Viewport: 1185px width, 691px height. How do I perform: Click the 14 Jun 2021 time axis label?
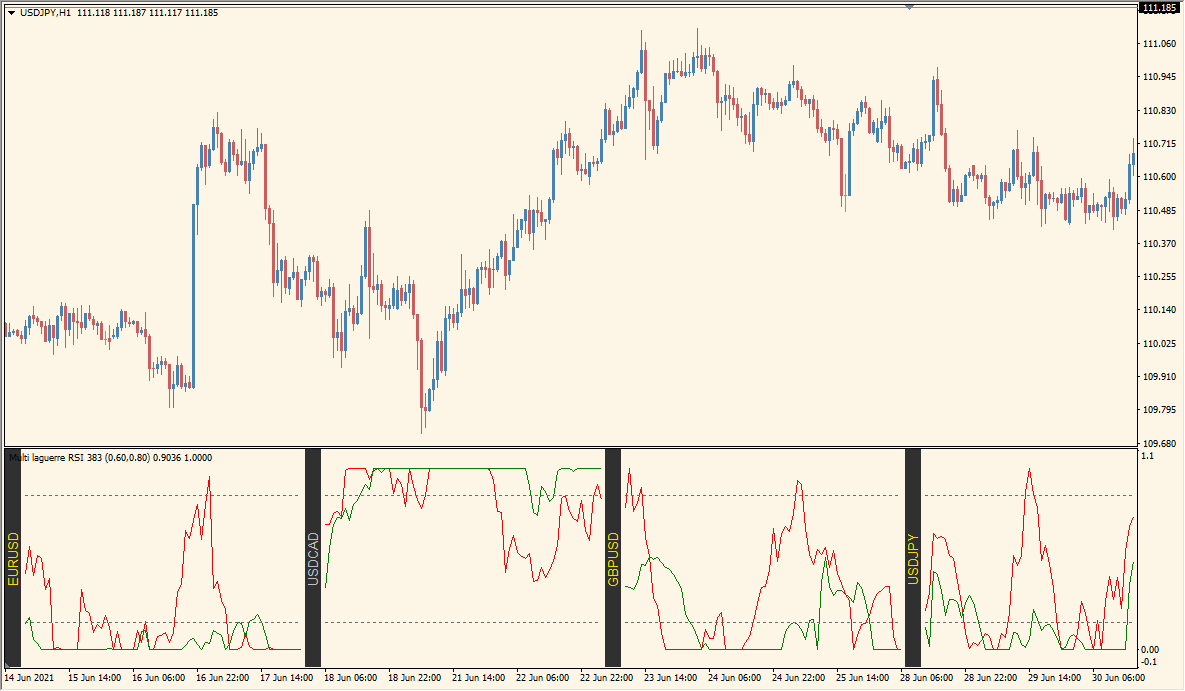pos(30,678)
